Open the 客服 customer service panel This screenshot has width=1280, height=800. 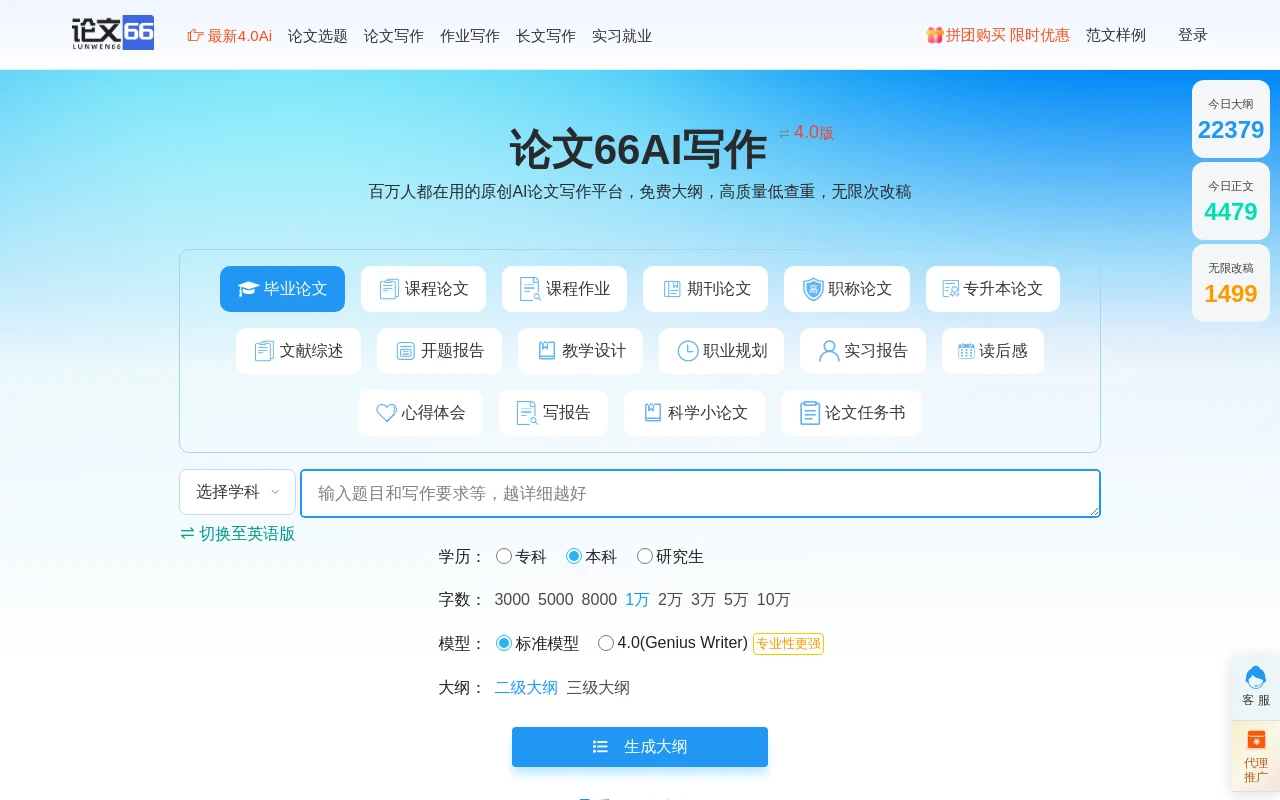(x=1256, y=685)
